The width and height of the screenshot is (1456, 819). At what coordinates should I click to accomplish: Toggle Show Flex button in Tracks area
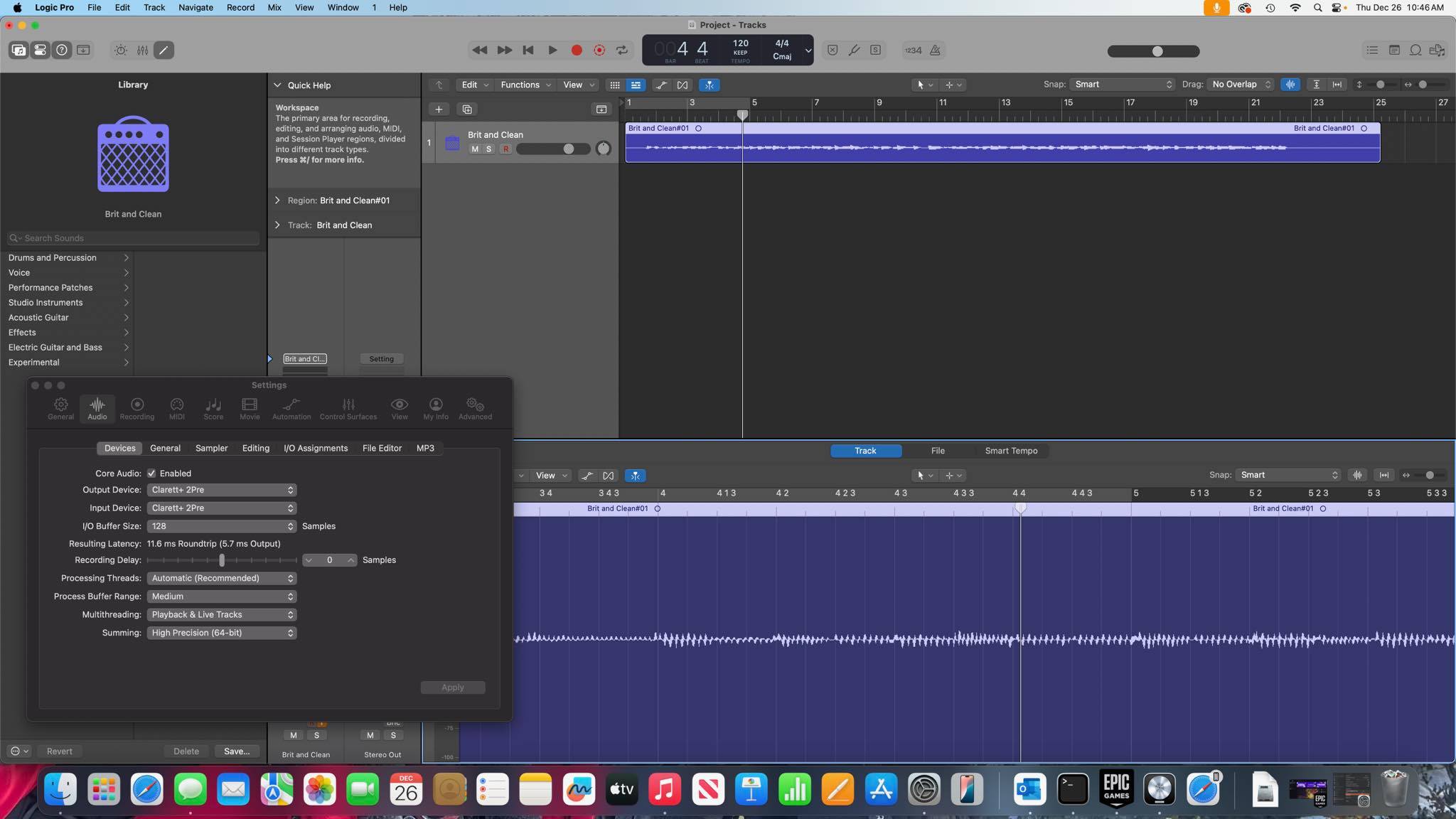(682, 85)
